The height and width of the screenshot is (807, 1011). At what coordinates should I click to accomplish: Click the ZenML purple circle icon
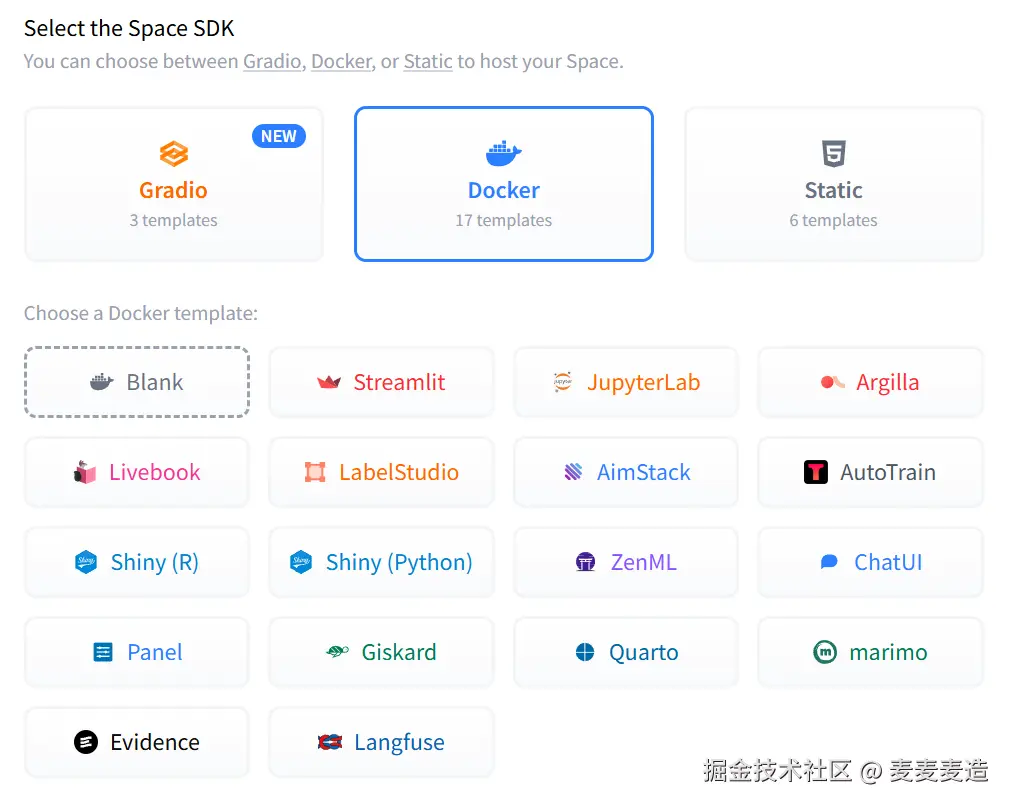(585, 562)
